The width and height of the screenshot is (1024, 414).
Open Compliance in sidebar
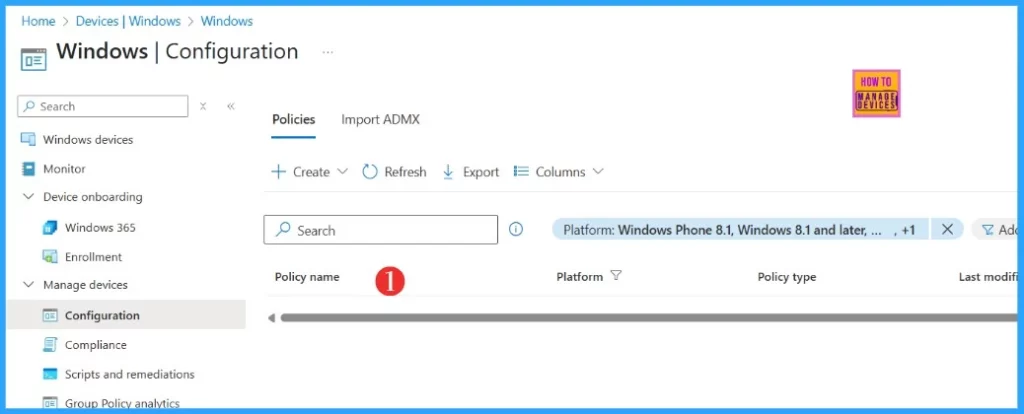(95, 345)
